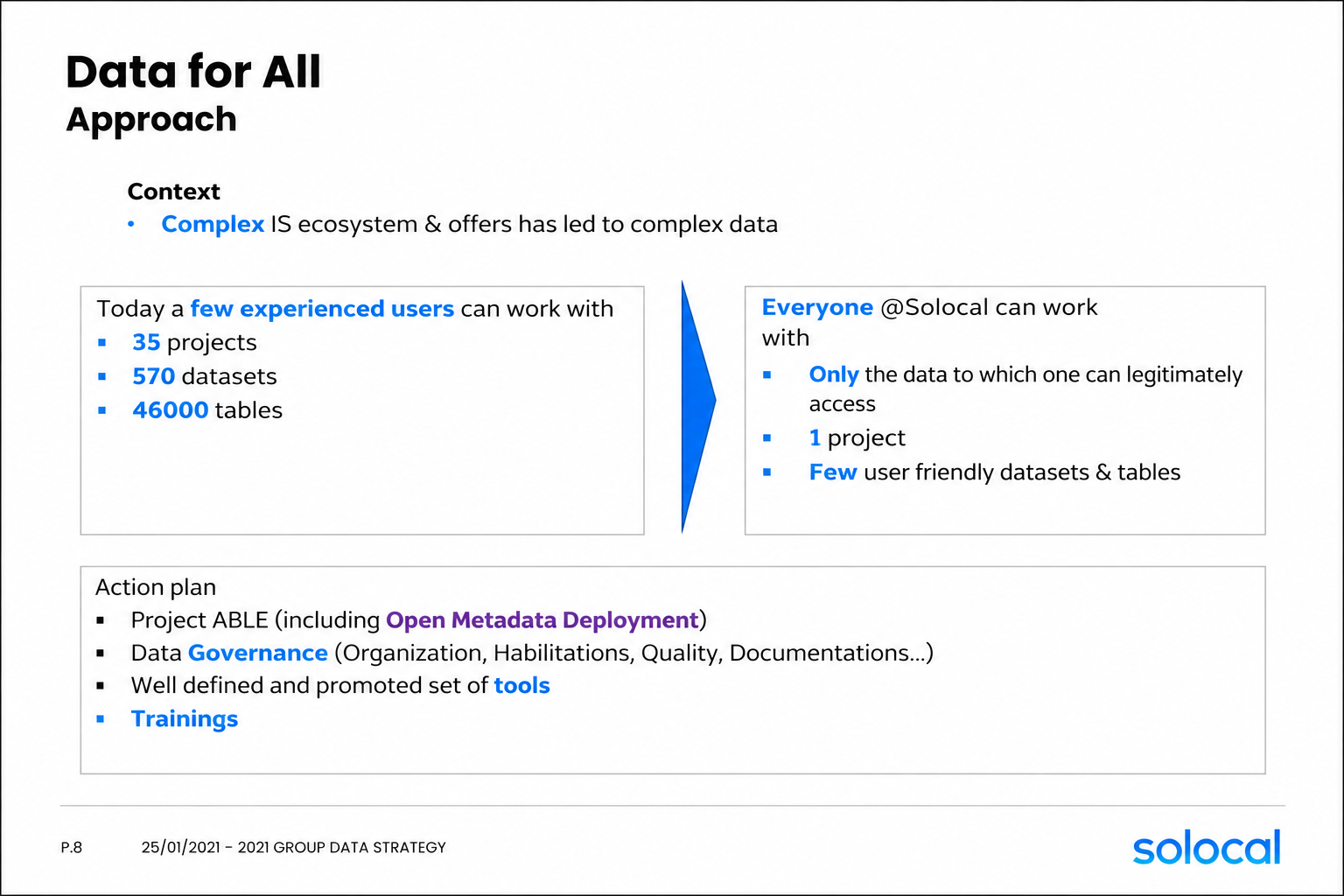Select the 'Data for All' title
1344x896 pixels.
click(x=193, y=72)
